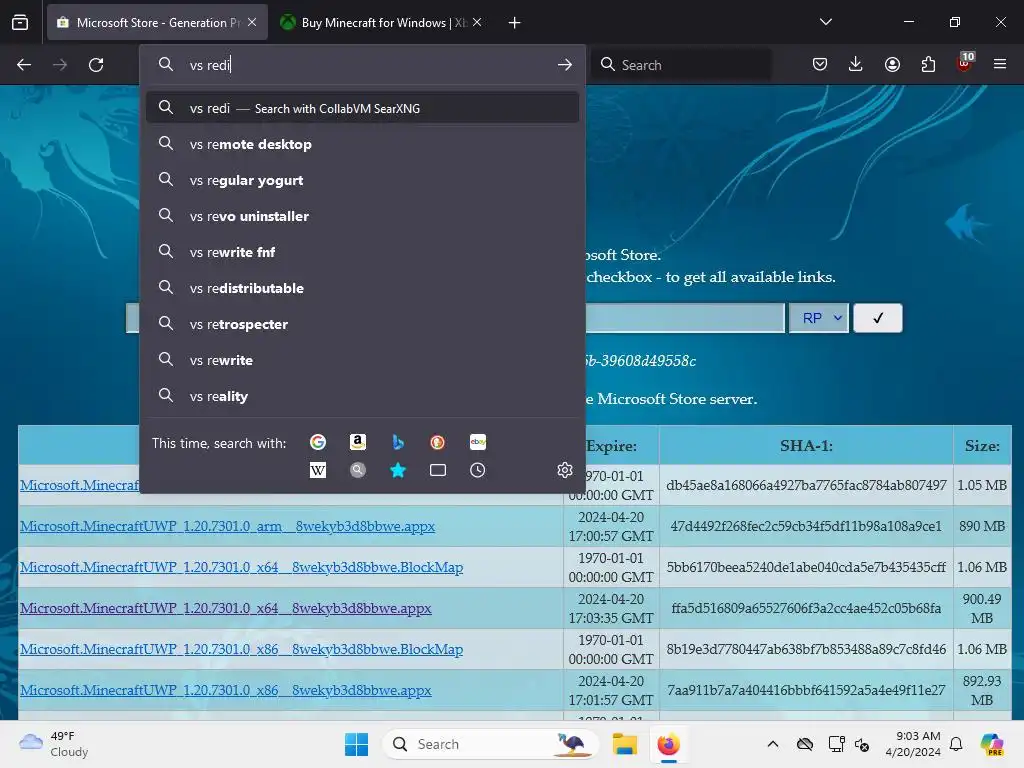Open the Downloads panel
This screenshot has width=1024, height=768.
pos(856,64)
